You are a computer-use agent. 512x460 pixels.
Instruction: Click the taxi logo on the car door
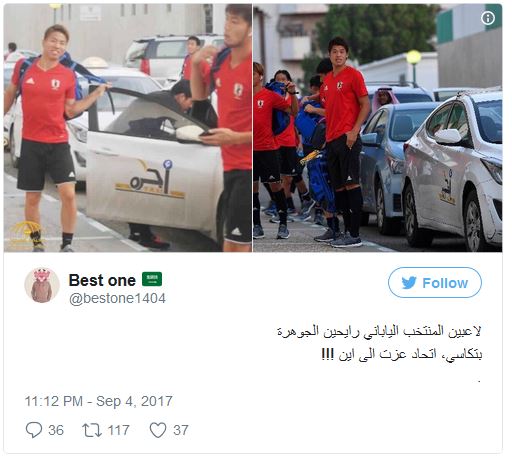(x=150, y=179)
